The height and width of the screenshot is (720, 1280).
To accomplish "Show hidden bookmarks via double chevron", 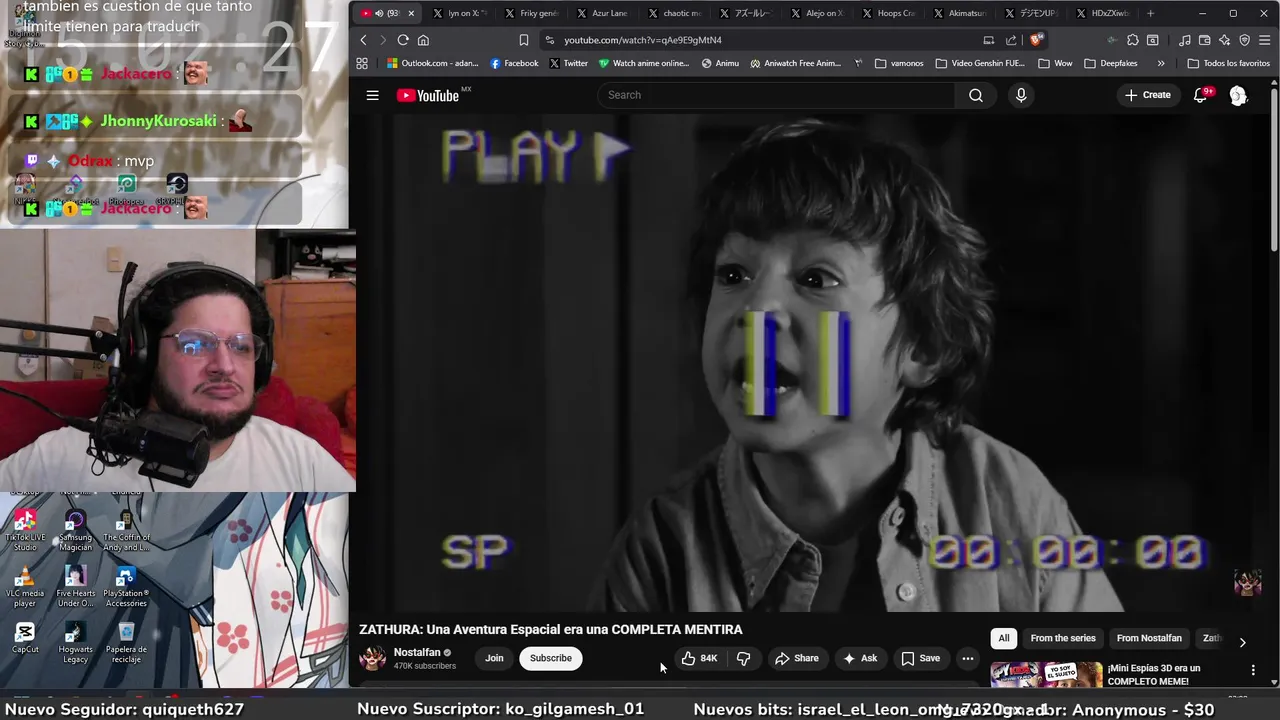I will 1160,63.
